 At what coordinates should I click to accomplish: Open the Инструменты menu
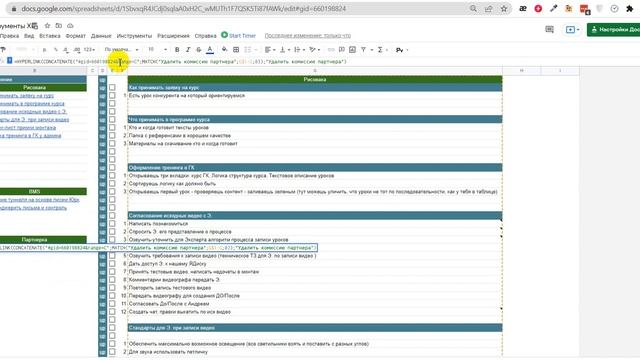[x=134, y=36]
